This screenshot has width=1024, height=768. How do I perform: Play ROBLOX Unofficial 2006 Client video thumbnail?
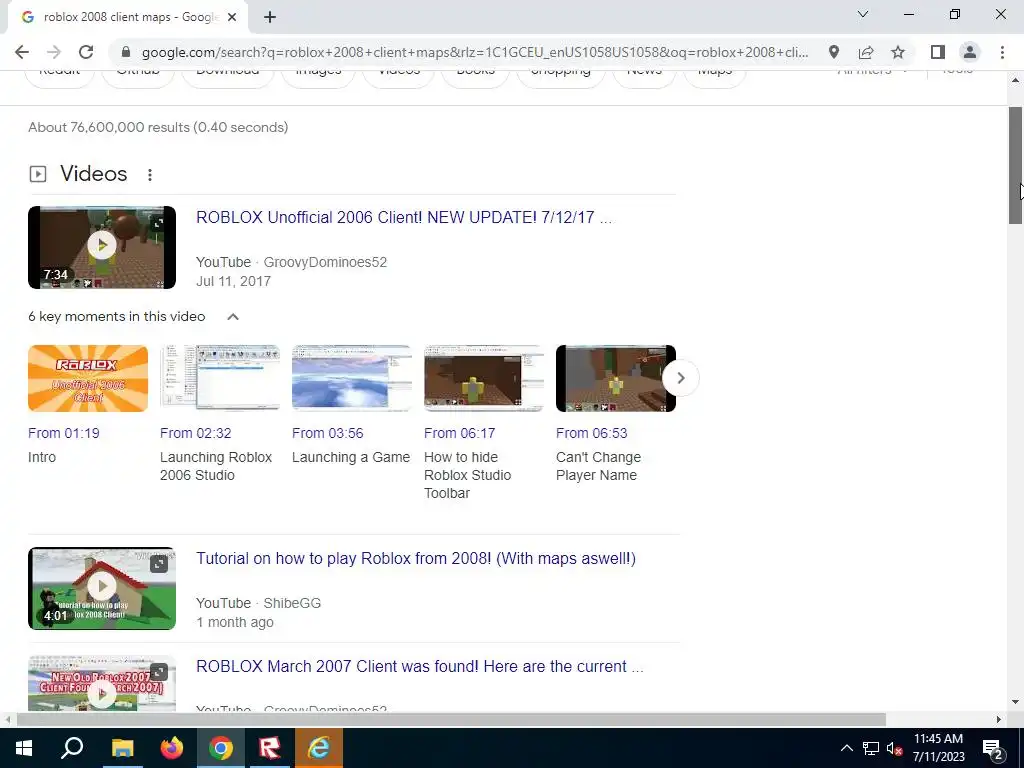(102, 248)
